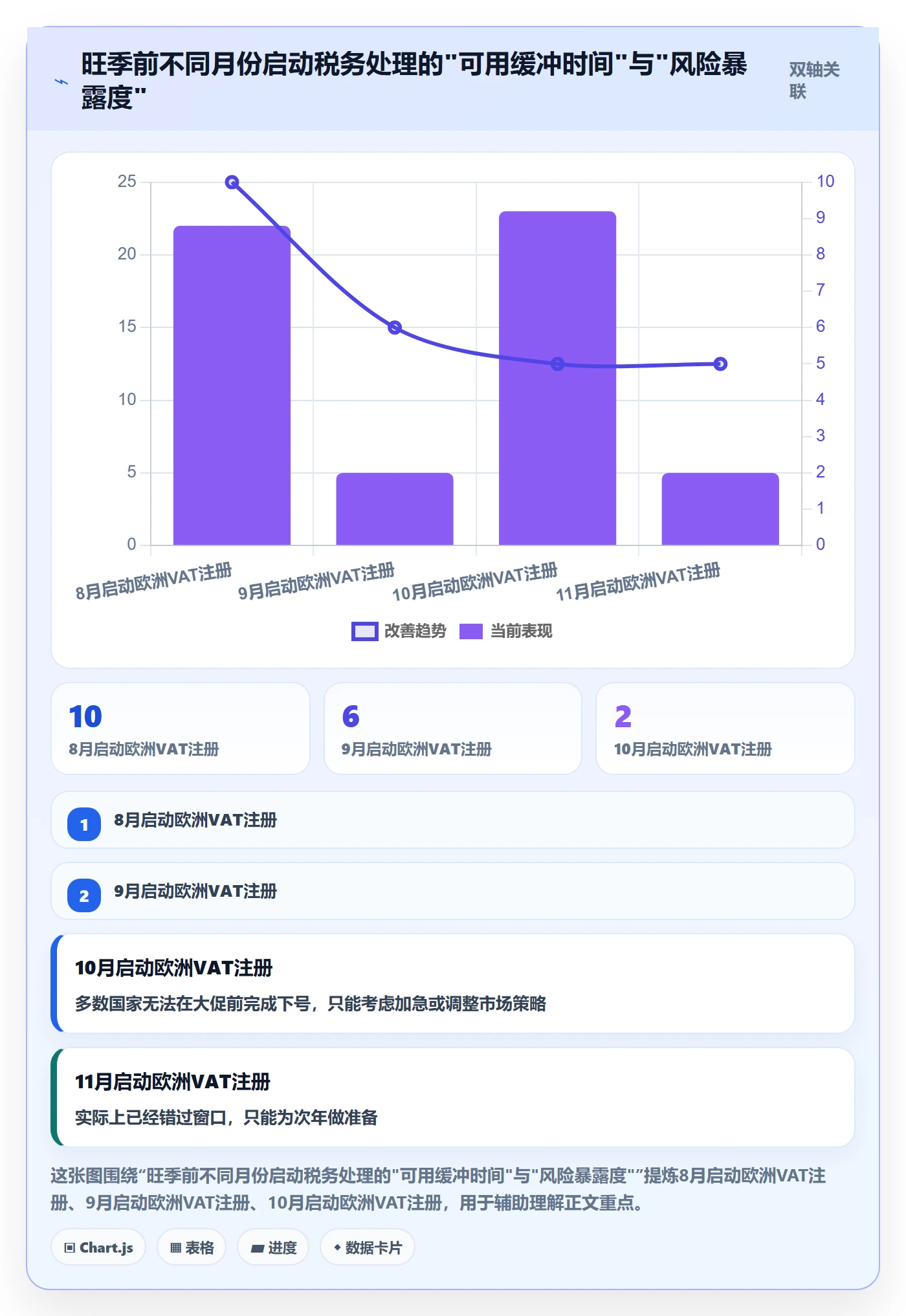The image size is (906, 1316).
Task: Click the chart title starting with 旺季前不同月份
Action: [x=414, y=80]
